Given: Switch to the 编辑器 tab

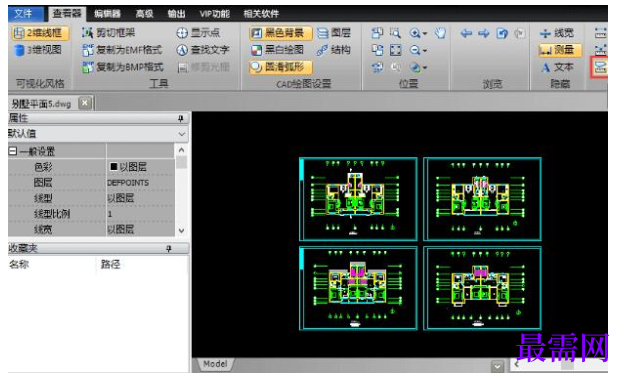Looking at the screenshot, I should (x=107, y=14).
